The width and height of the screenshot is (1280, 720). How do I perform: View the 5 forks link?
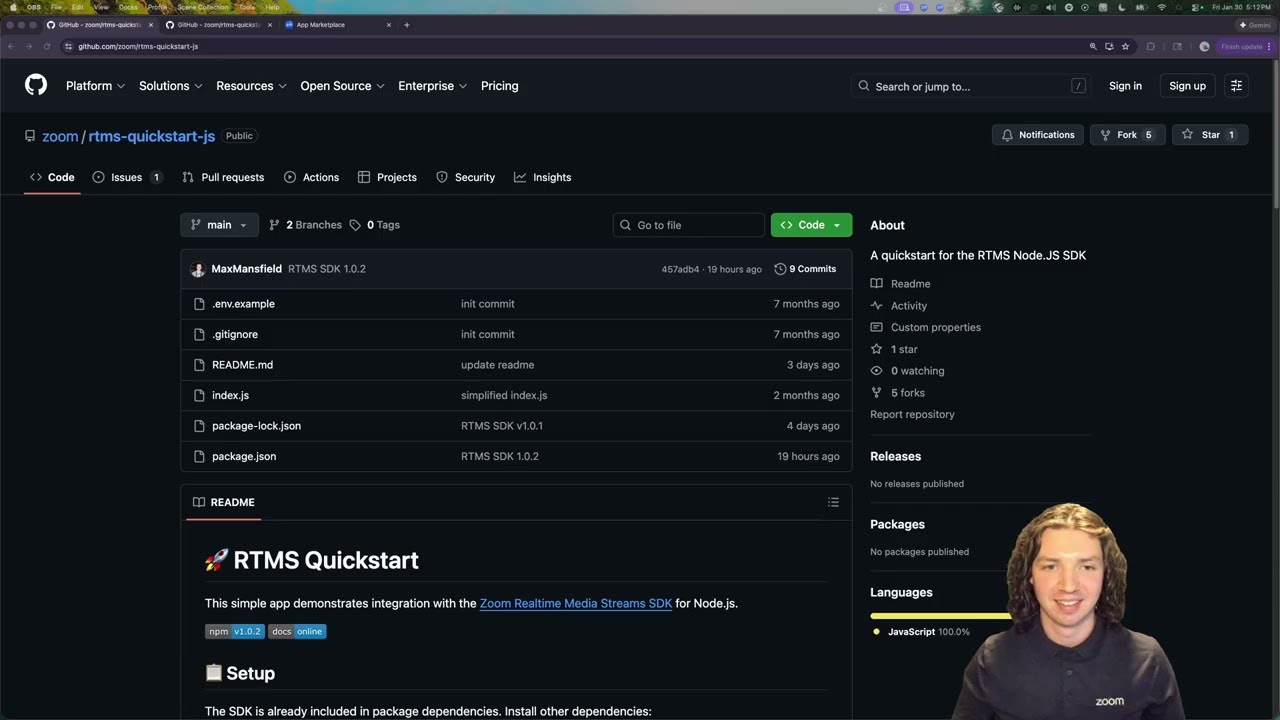click(897, 393)
